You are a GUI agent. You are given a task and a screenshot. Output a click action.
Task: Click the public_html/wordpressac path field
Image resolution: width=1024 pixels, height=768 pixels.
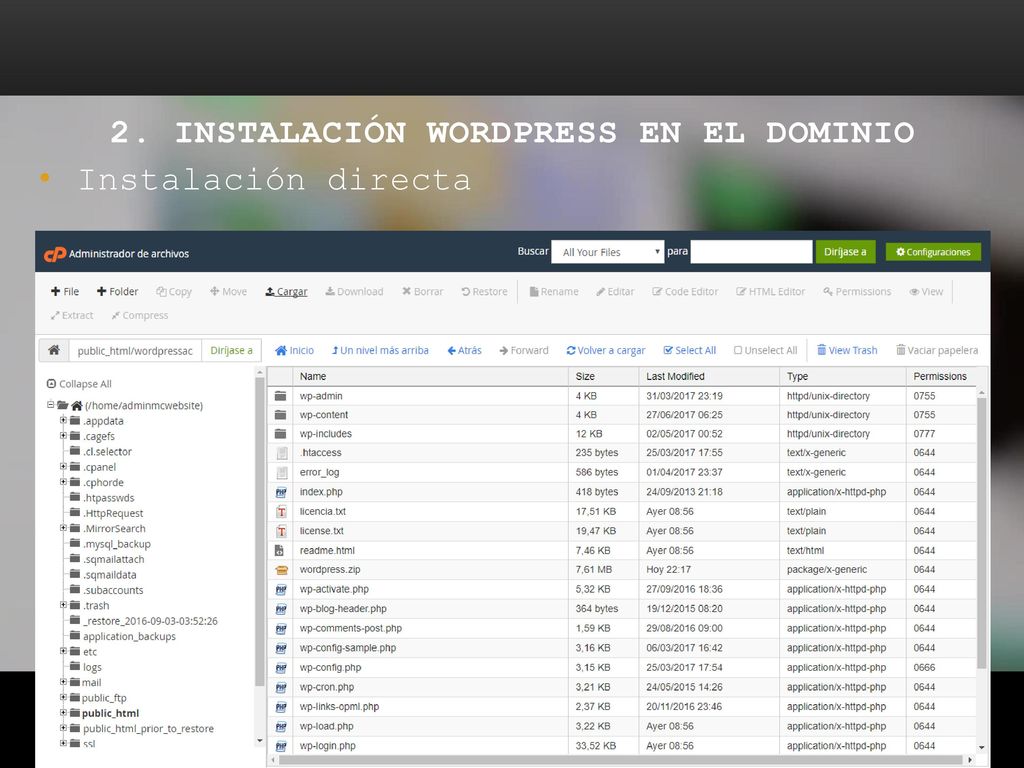coord(135,351)
